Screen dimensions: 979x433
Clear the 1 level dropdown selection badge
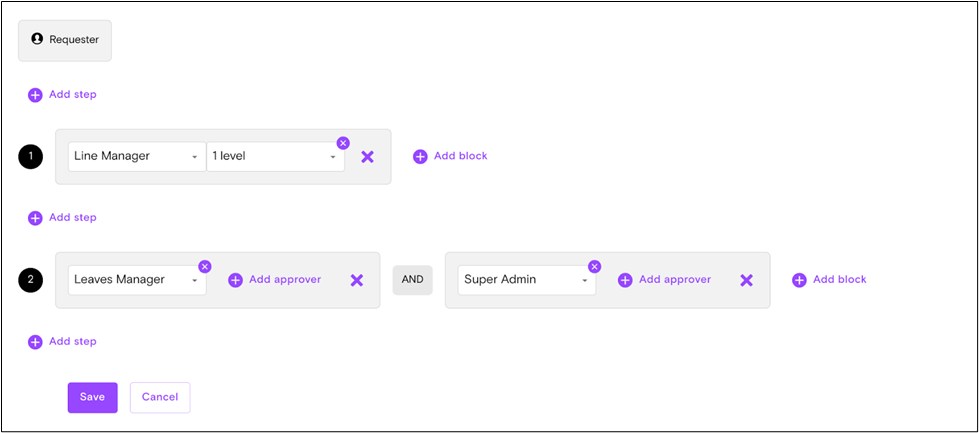pos(343,143)
